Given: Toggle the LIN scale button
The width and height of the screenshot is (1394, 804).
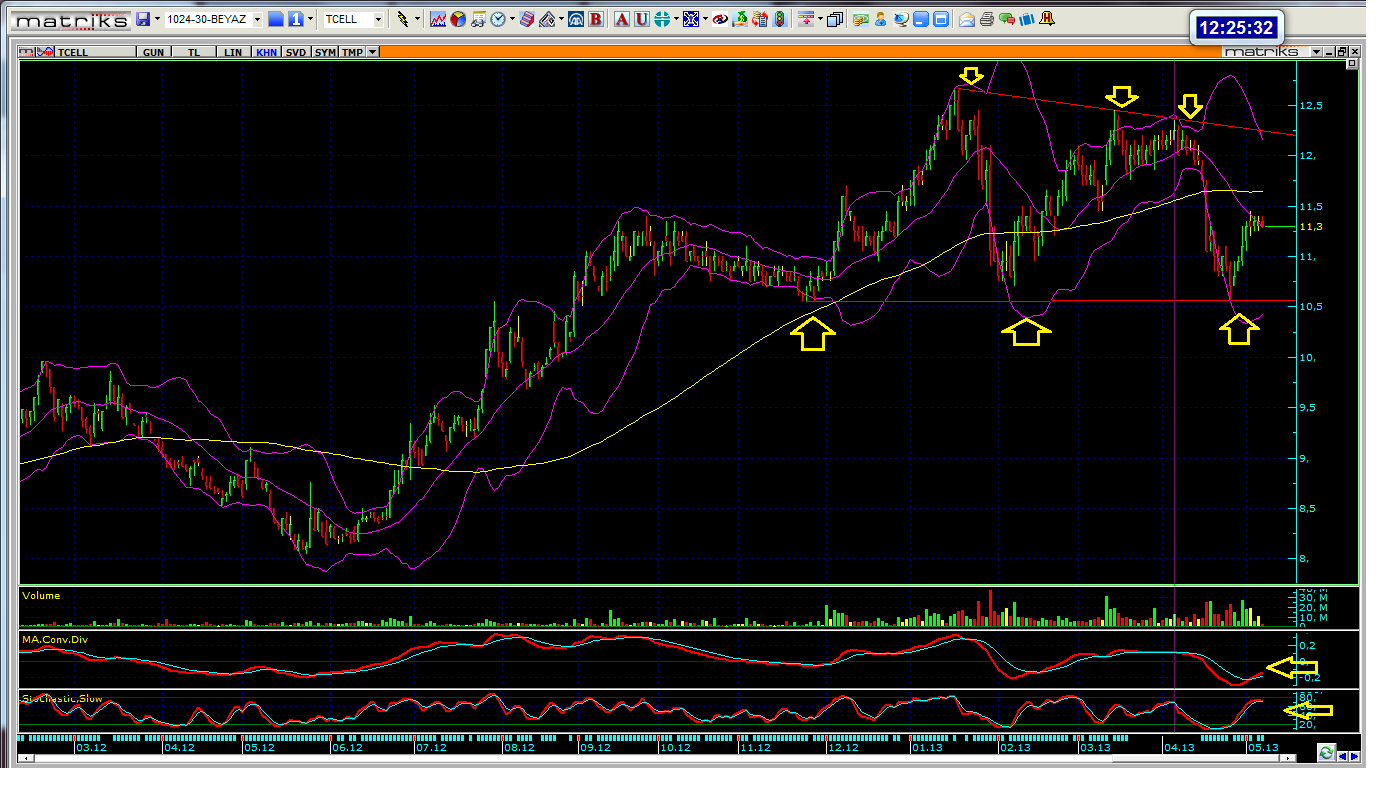Looking at the screenshot, I should [233, 52].
